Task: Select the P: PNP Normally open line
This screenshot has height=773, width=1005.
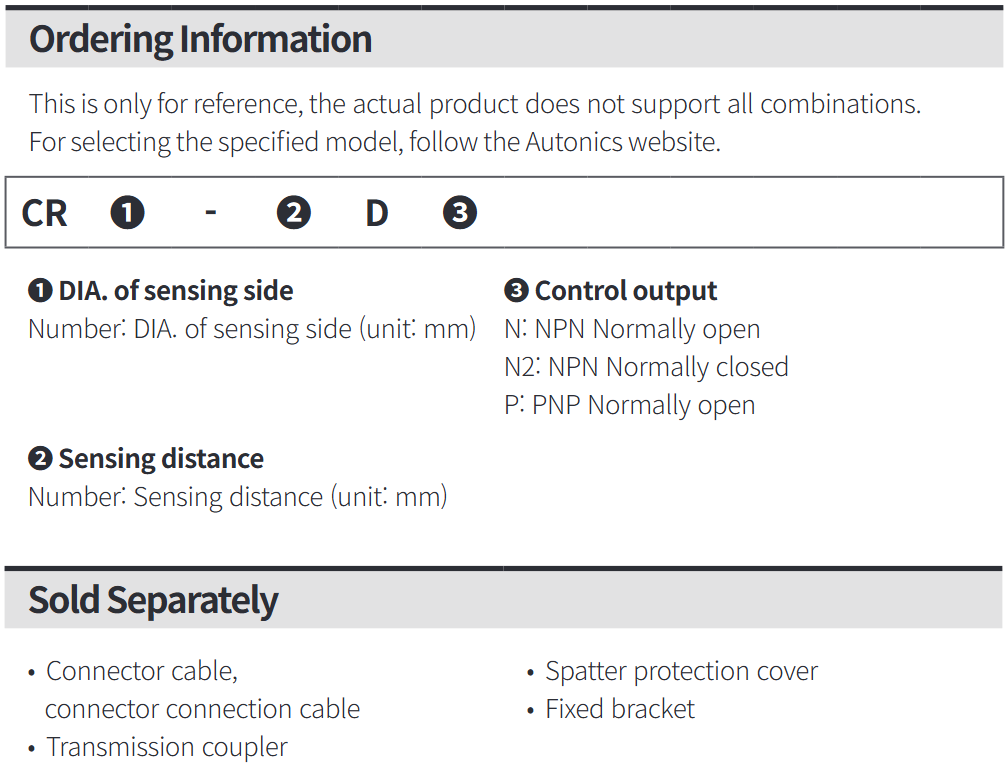Action: pos(629,406)
